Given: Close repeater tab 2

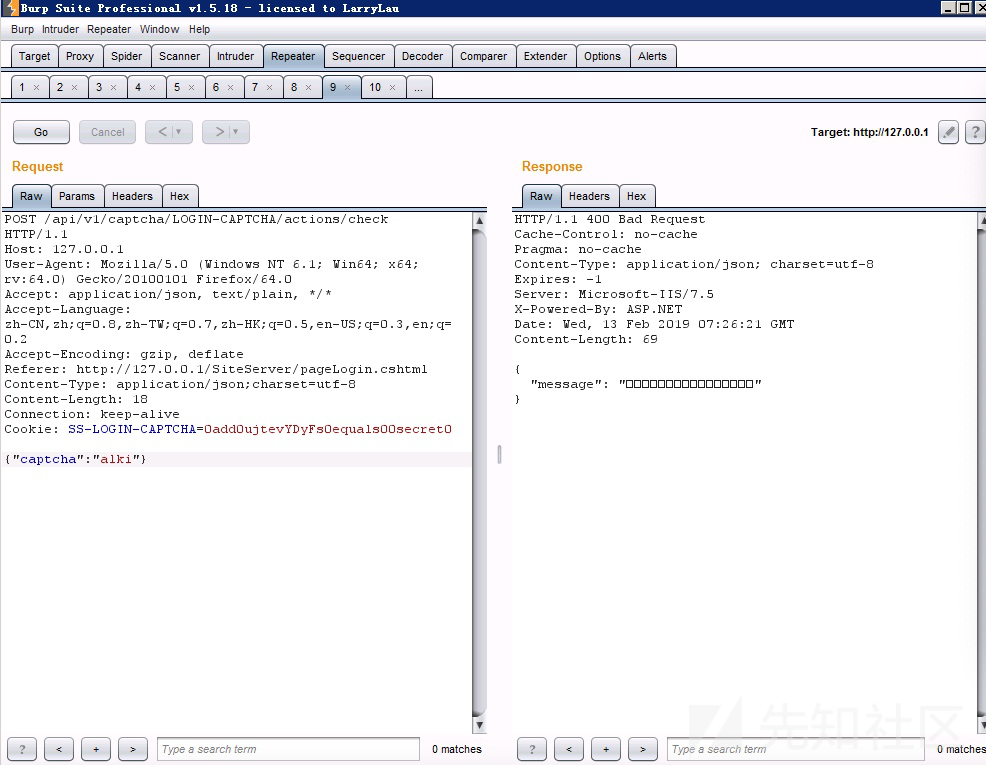Looking at the screenshot, I should tap(75, 87).
